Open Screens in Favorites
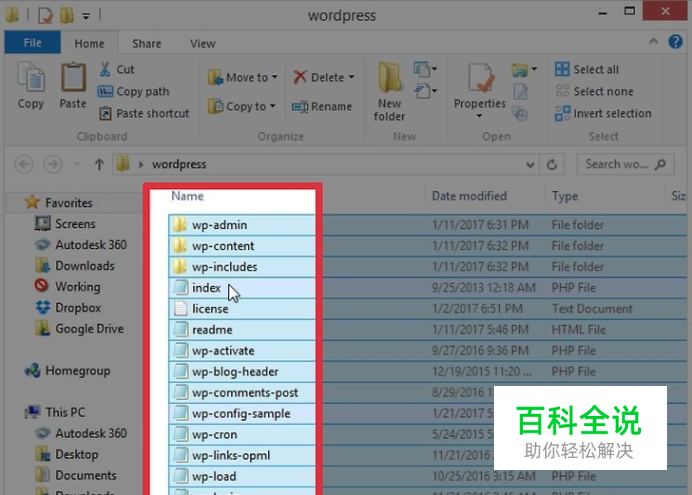692x495 pixels. pos(65,224)
